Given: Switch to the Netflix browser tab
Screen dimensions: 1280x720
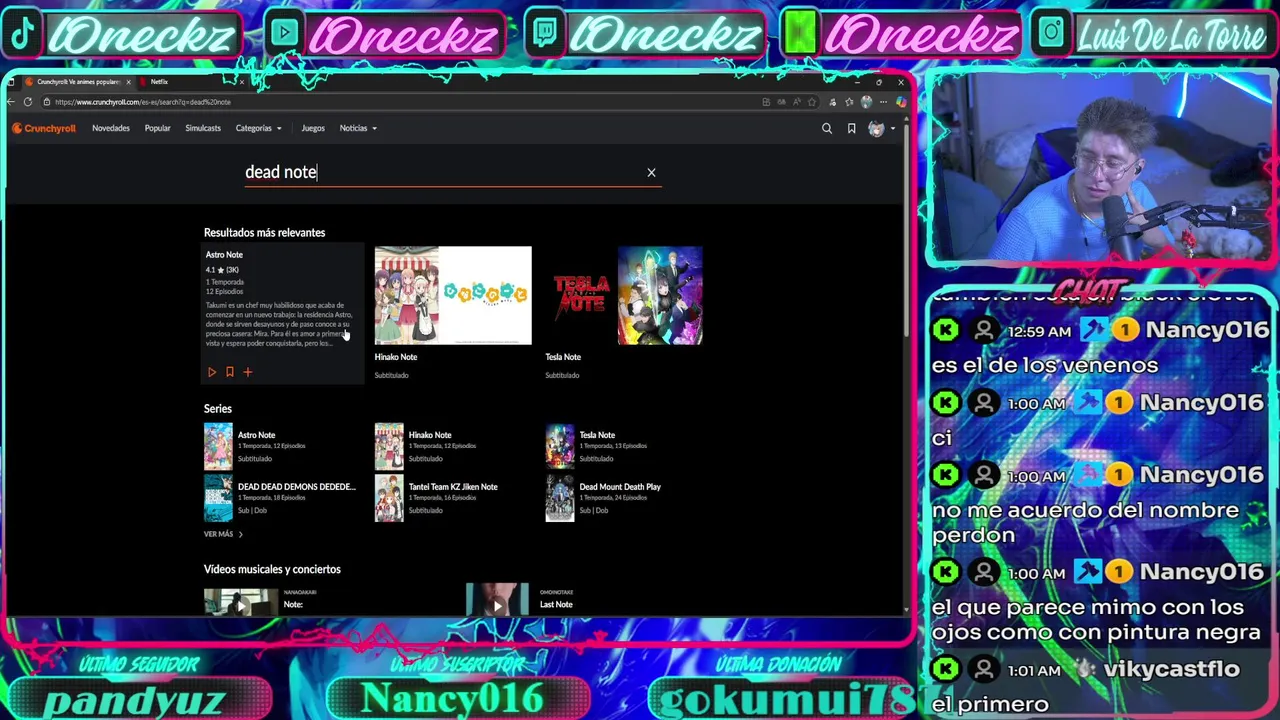Looking at the screenshot, I should (160, 82).
